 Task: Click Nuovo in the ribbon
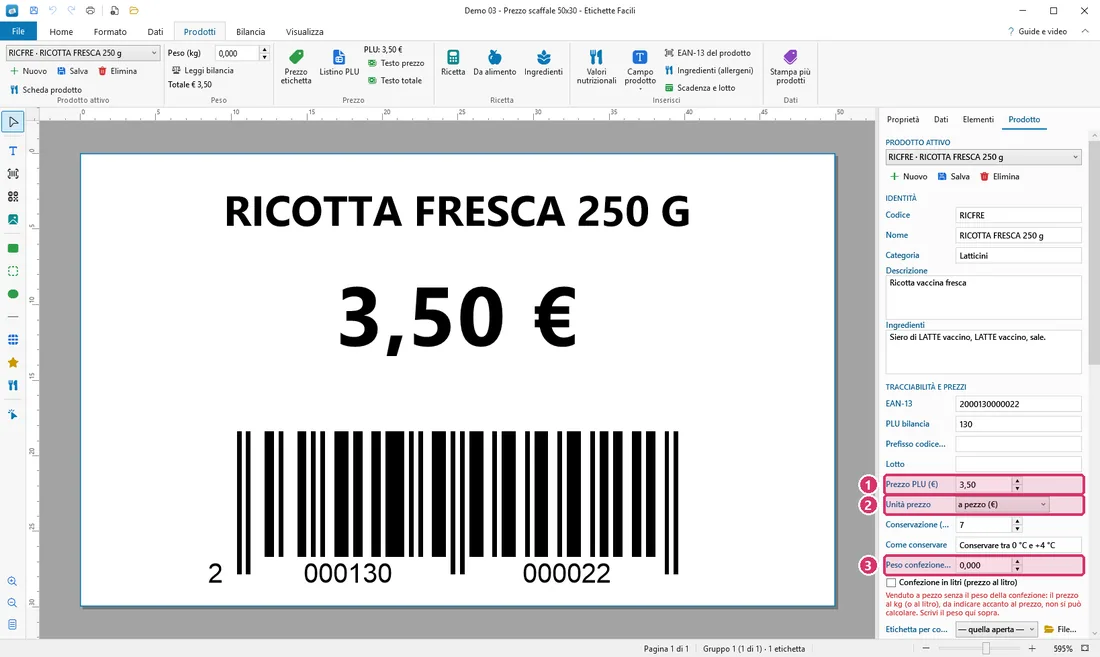click(x=28, y=72)
